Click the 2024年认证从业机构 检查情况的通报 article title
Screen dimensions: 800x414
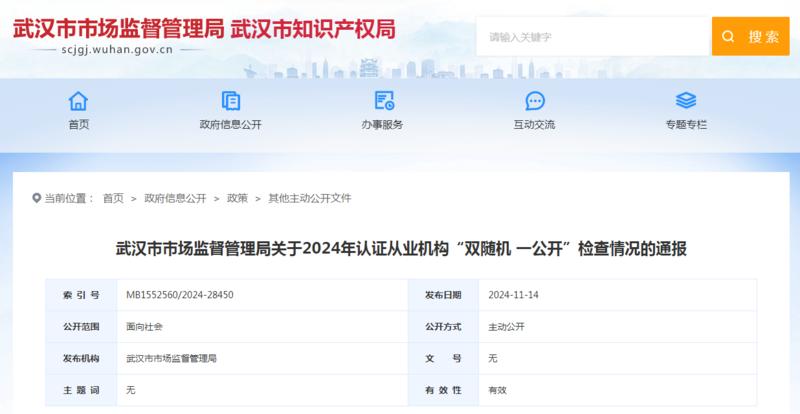[401, 249]
